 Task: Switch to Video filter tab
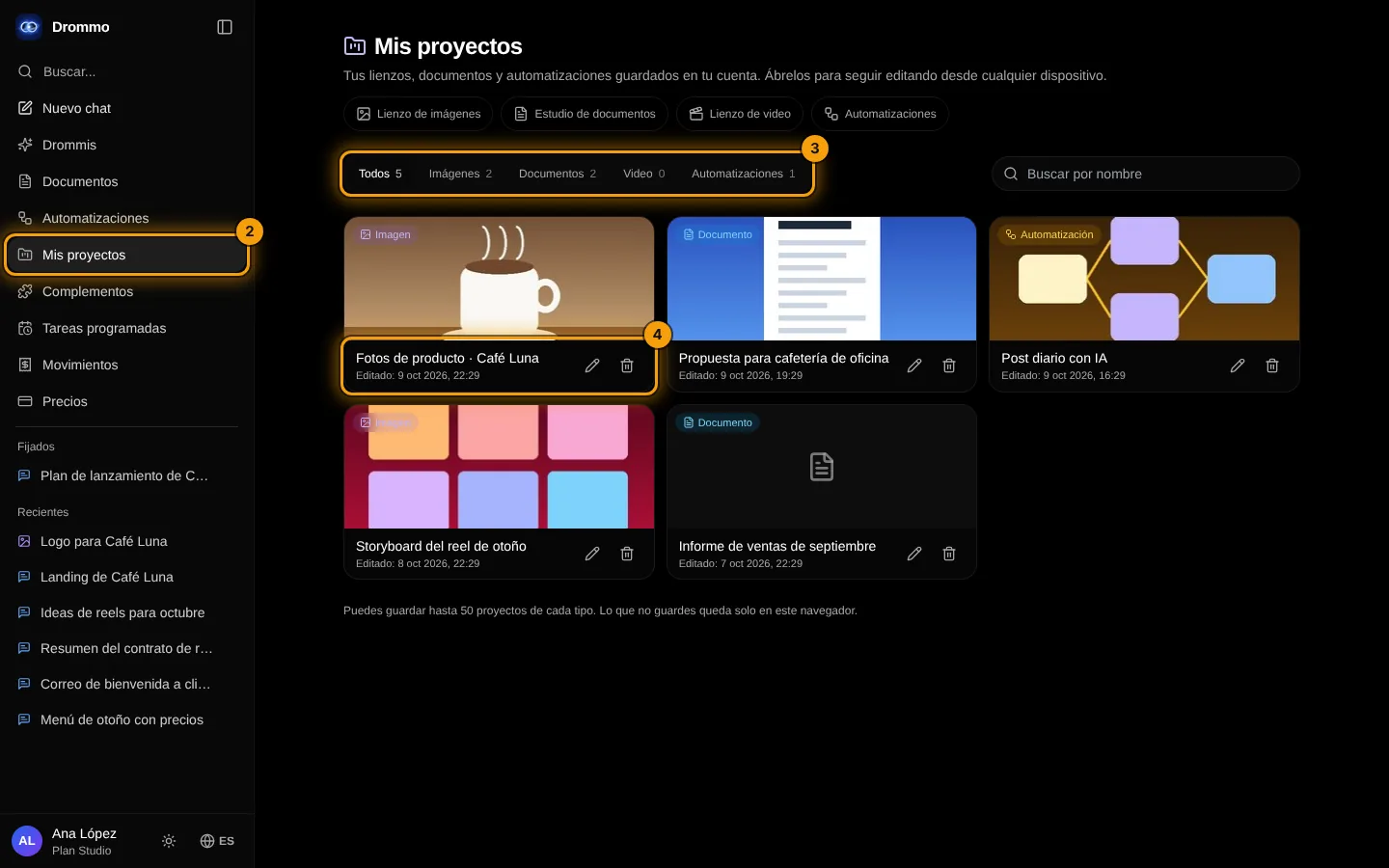pyautogui.click(x=643, y=174)
